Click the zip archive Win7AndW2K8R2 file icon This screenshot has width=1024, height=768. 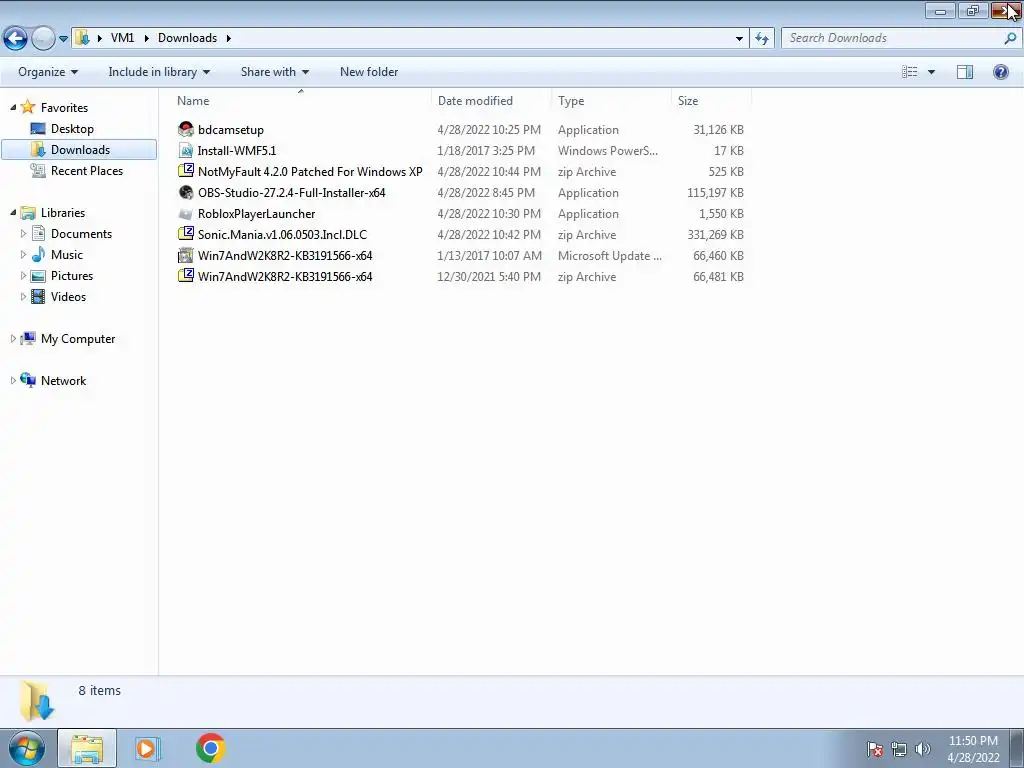186,276
